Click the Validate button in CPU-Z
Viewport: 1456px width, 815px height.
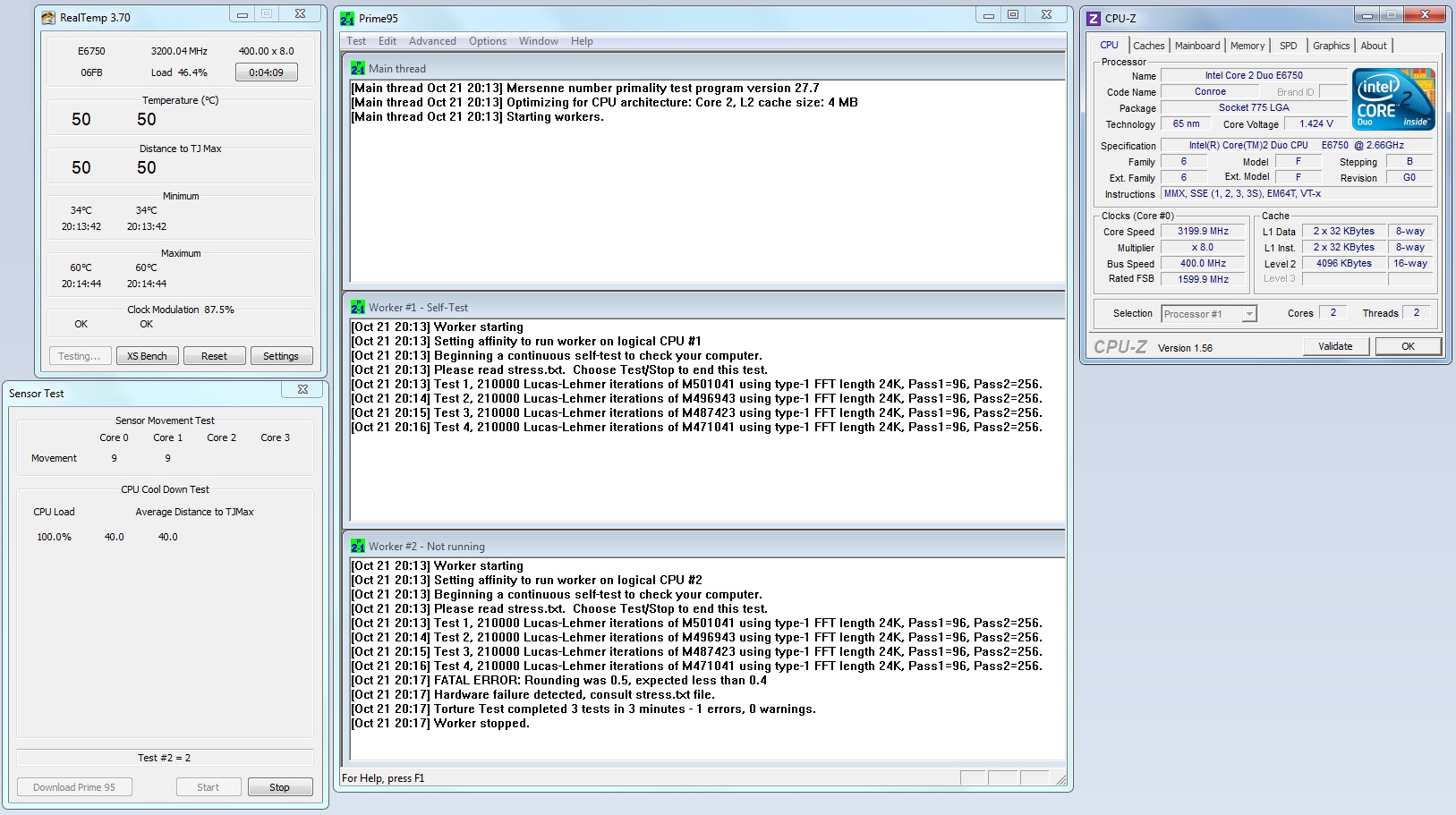(1335, 346)
